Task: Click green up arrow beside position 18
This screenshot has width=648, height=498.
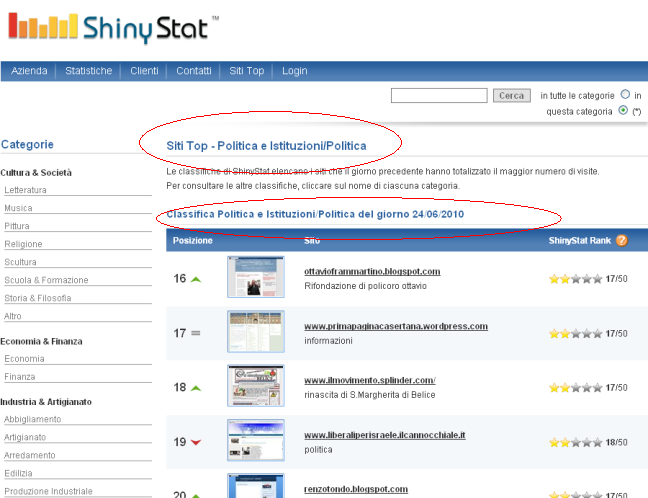Action: pos(196,388)
